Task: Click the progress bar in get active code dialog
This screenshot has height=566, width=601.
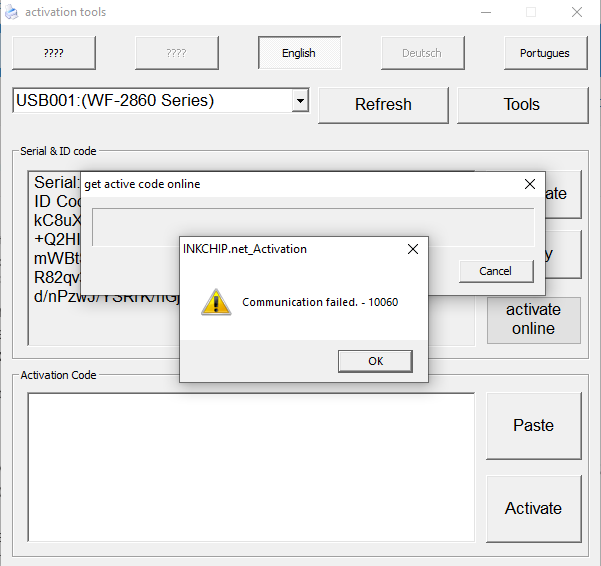Action: 312,226
